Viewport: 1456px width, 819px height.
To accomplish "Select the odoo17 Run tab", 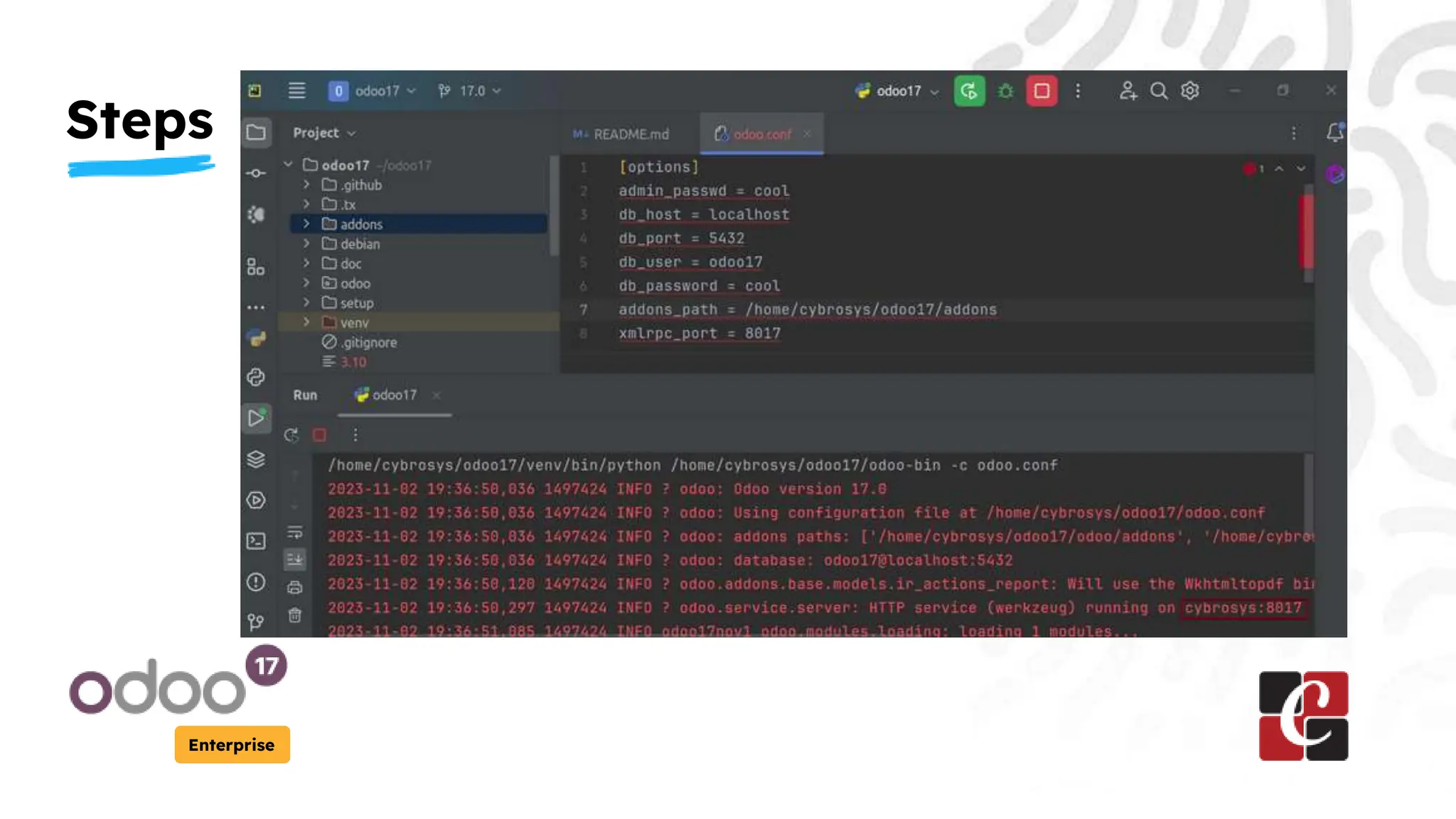I will tap(394, 395).
